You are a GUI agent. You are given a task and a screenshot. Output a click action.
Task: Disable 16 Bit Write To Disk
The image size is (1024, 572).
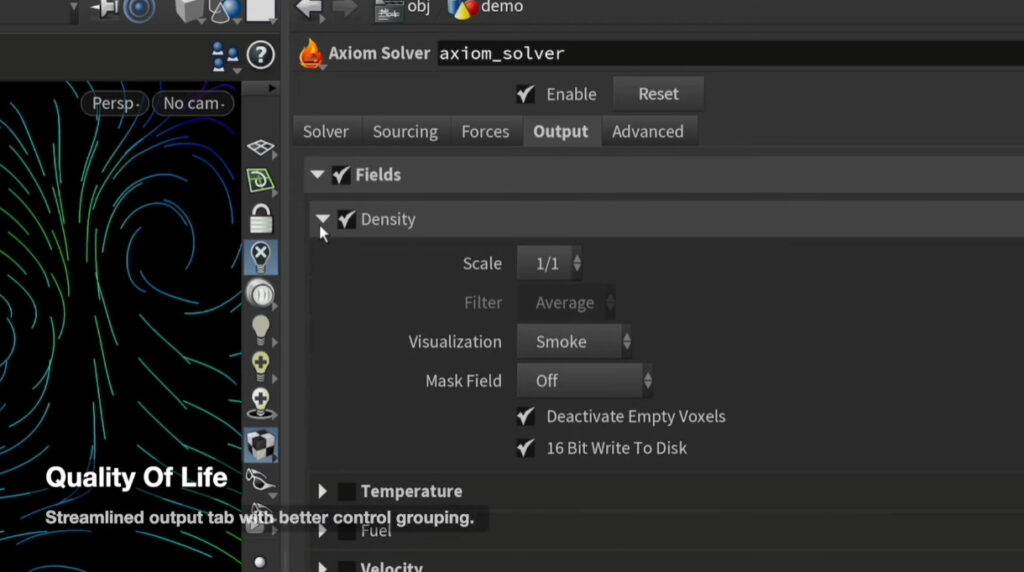click(525, 448)
